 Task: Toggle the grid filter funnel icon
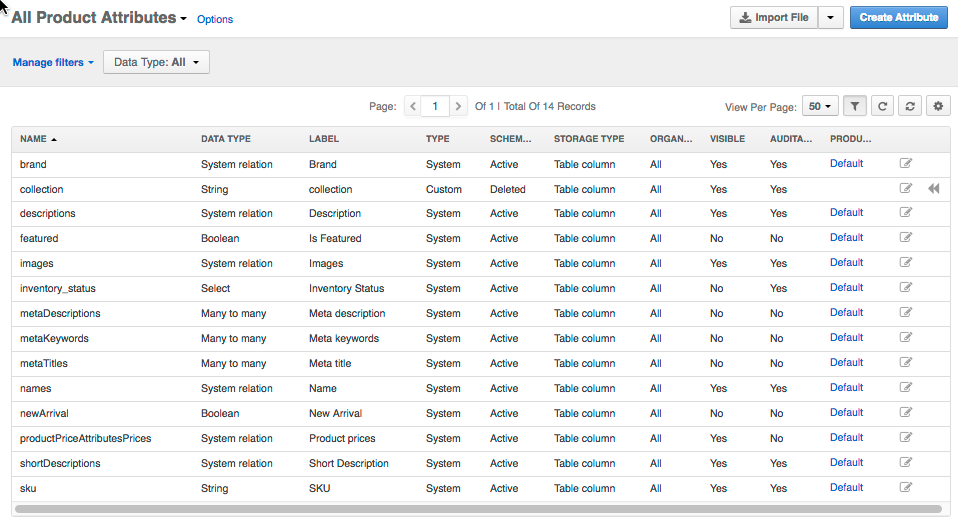click(855, 106)
